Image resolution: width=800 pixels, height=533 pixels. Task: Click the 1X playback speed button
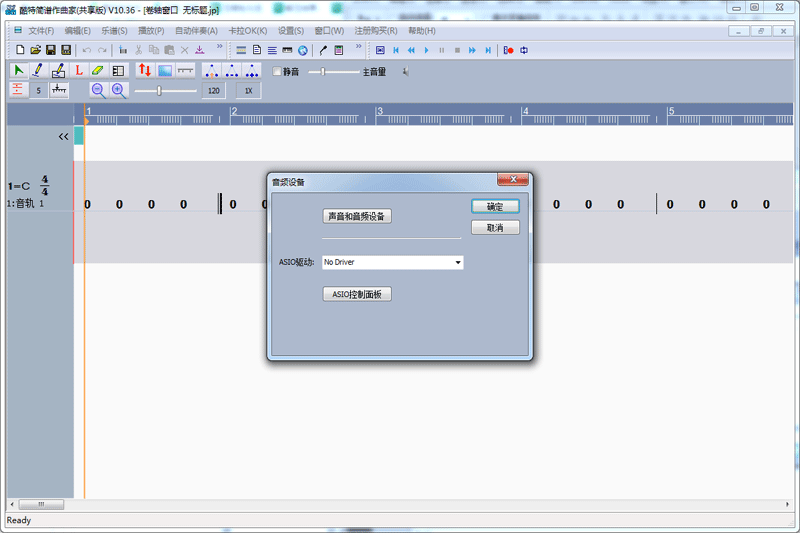pyautogui.click(x=248, y=90)
